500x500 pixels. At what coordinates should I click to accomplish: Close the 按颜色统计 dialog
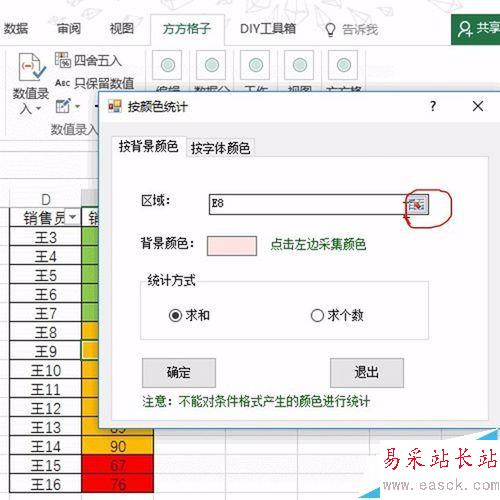pos(478,106)
